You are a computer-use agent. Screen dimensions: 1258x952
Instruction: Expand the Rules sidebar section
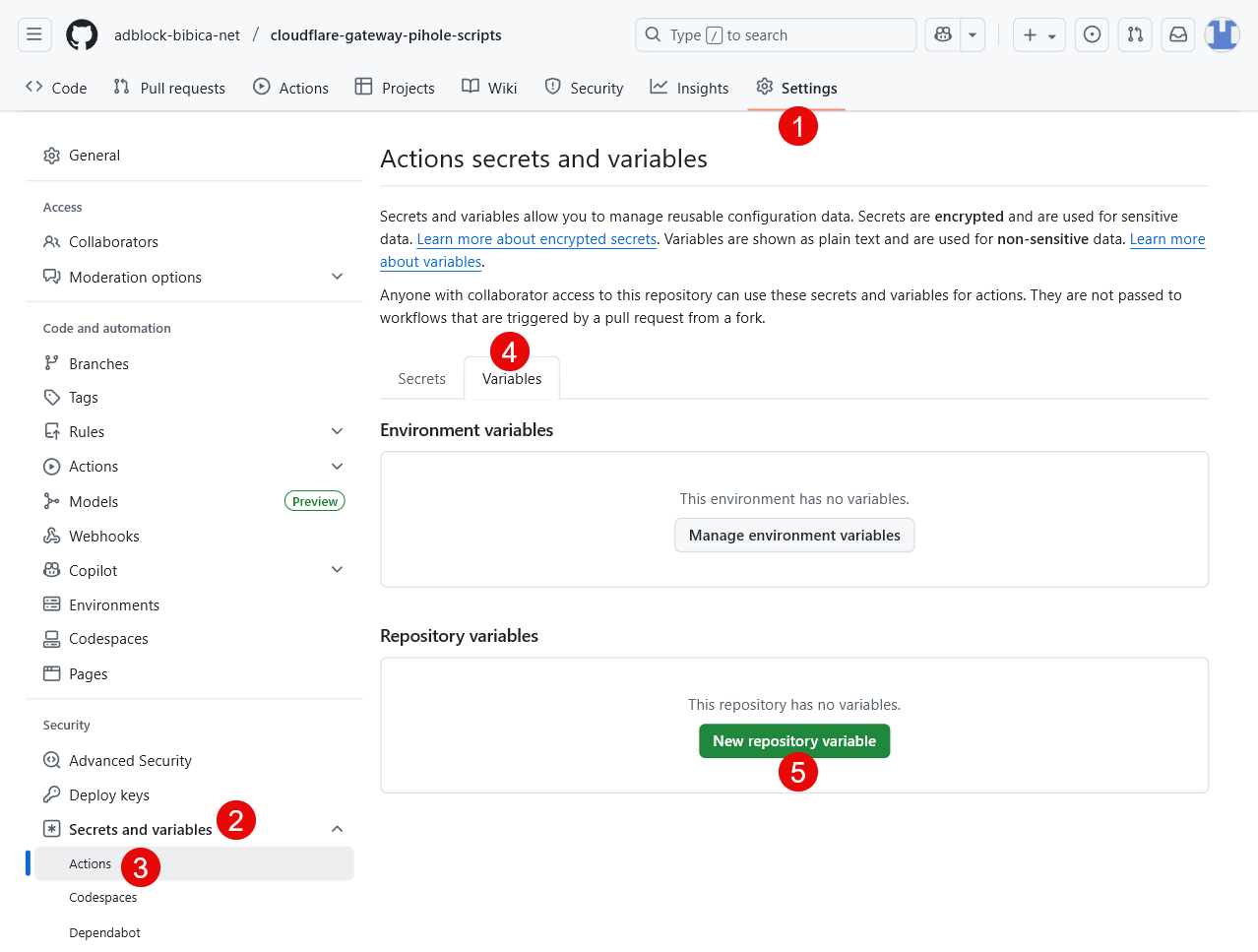(x=337, y=431)
